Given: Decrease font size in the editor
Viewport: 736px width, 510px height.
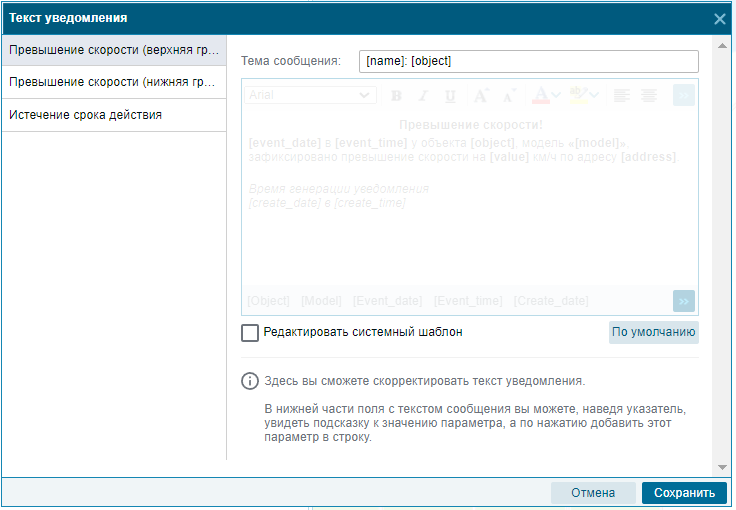Looking at the screenshot, I should coord(509,96).
